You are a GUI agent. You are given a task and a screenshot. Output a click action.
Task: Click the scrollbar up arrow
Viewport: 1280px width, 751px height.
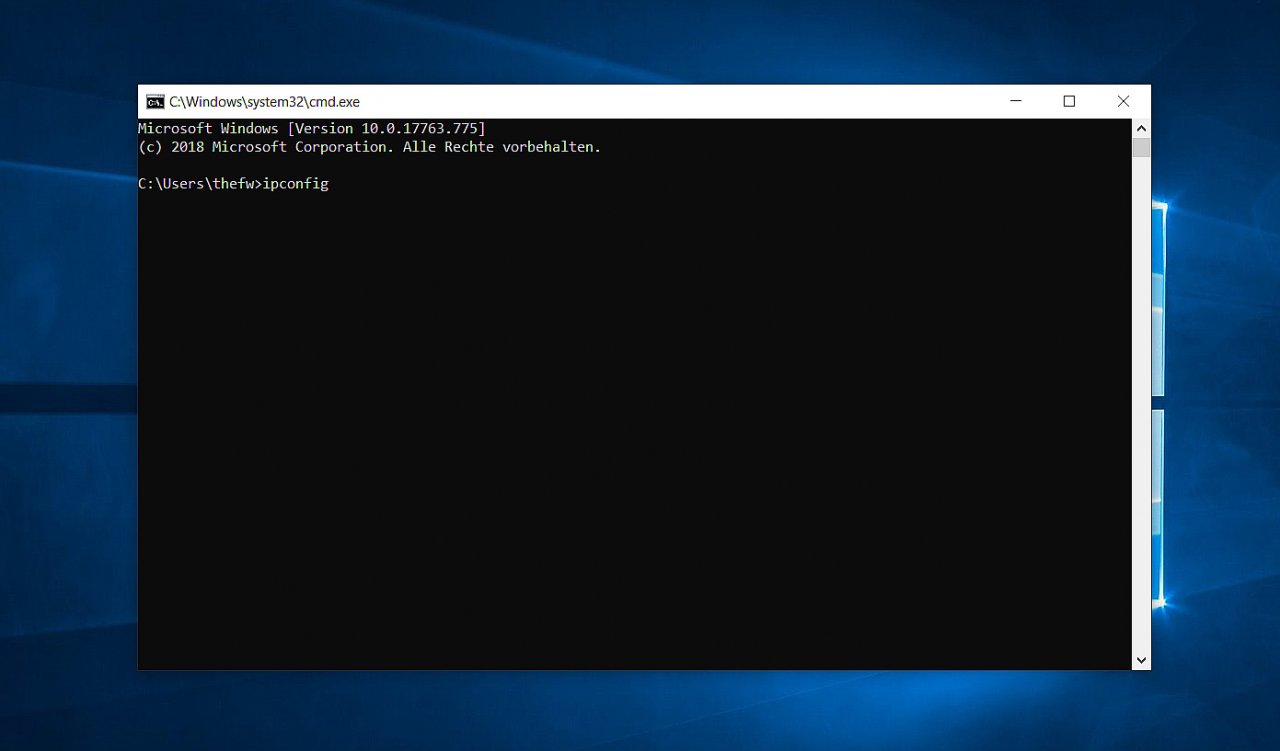point(1141,128)
